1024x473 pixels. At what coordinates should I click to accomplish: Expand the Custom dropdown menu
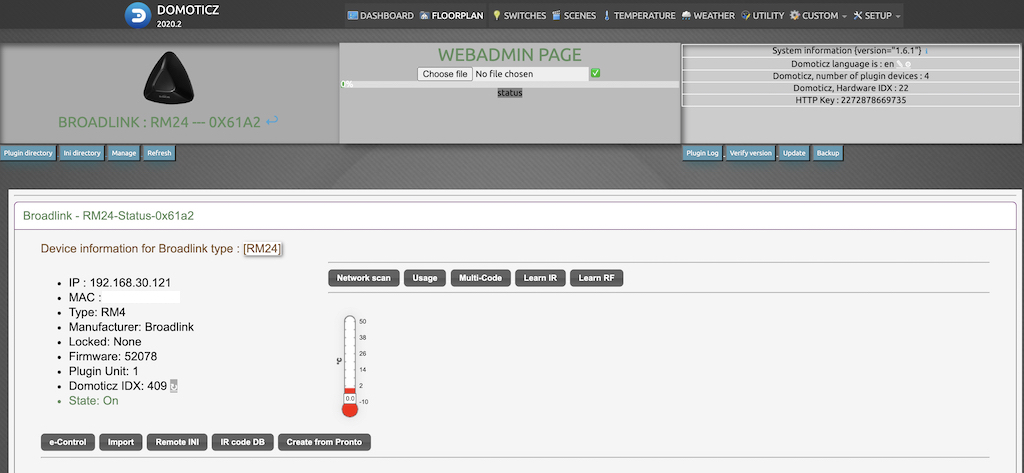click(x=818, y=16)
